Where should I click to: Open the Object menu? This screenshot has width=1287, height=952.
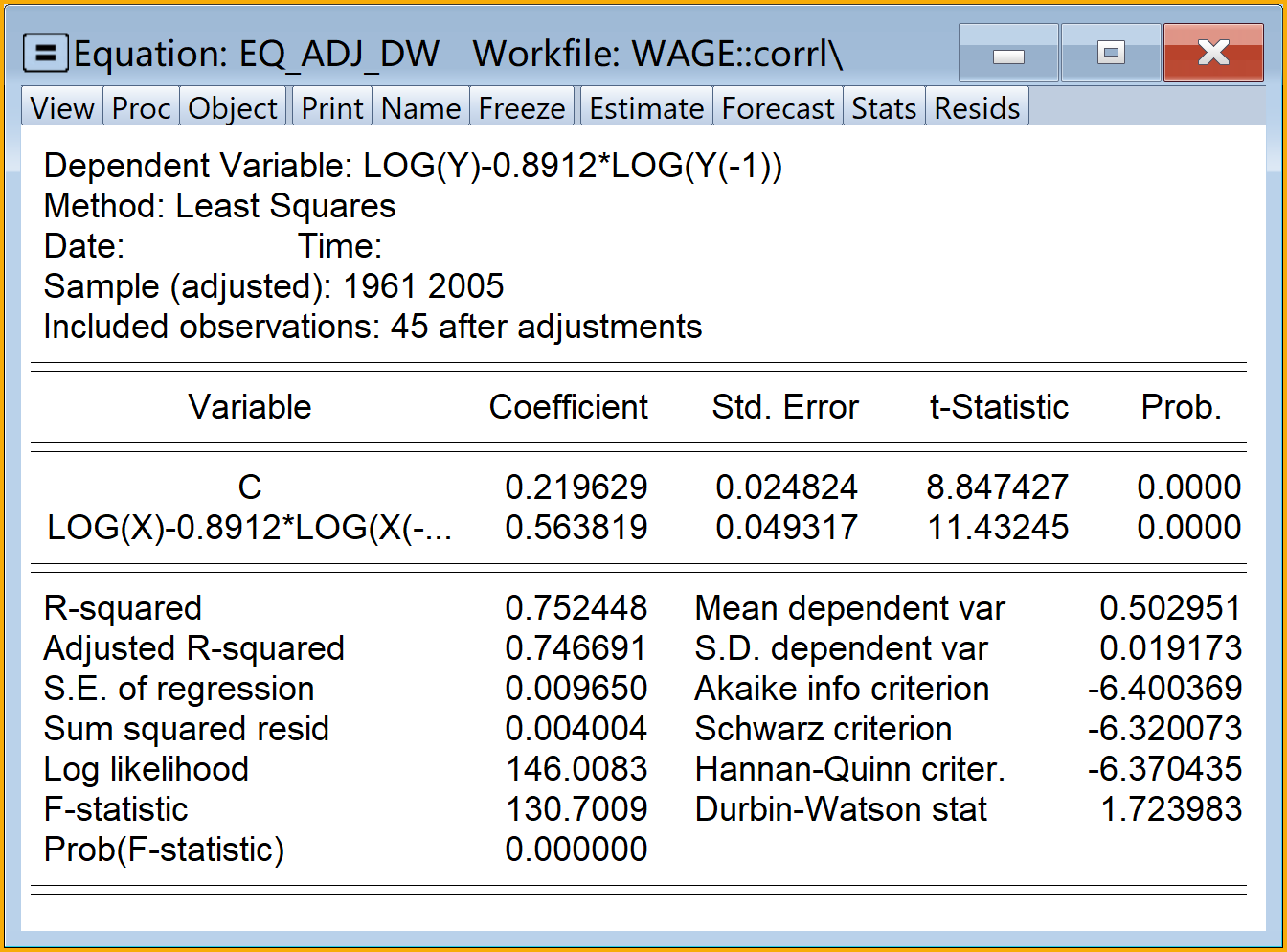coord(233,108)
